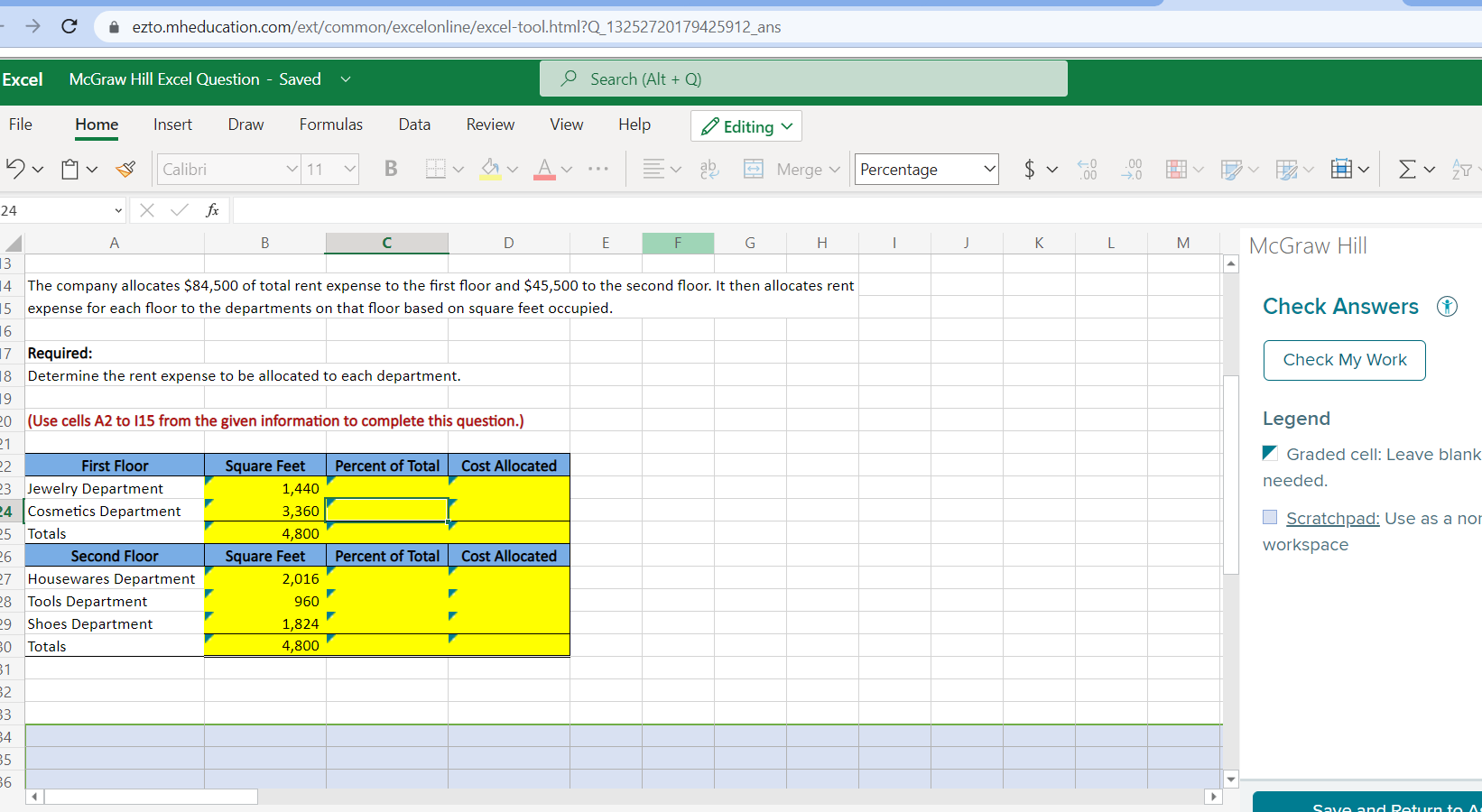1482x812 pixels.
Task: Toggle the Graded cell legend checkbox
Action: (x=1270, y=454)
